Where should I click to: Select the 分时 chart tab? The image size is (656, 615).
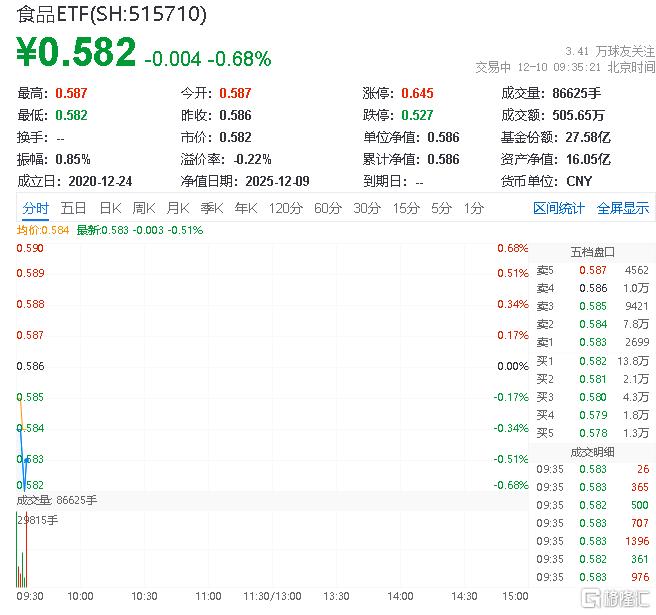[36, 208]
